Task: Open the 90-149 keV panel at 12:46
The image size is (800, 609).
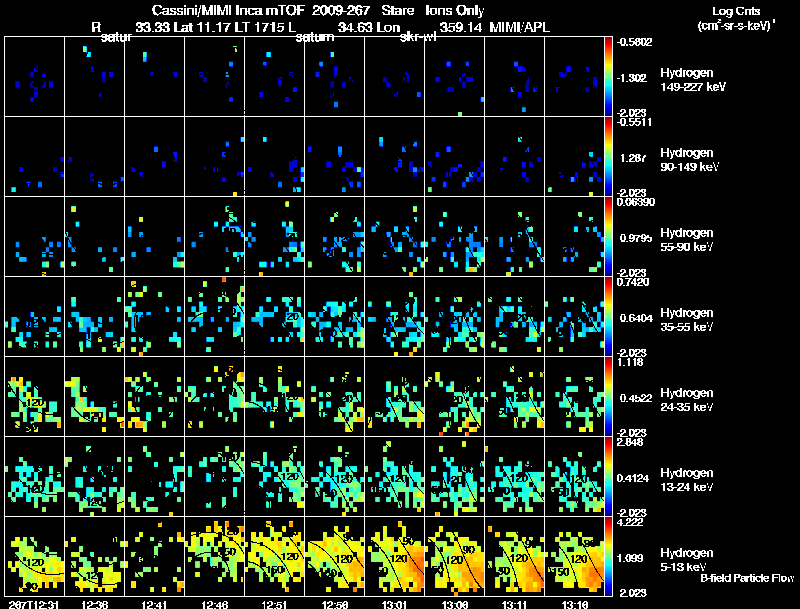Action: coord(214,156)
